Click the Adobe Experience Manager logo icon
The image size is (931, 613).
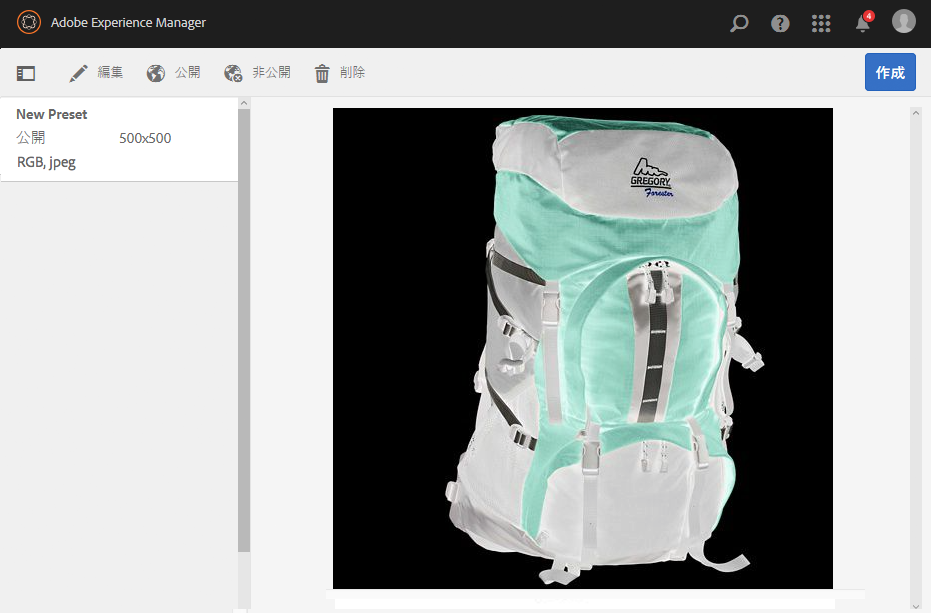pyautogui.click(x=28, y=23)
